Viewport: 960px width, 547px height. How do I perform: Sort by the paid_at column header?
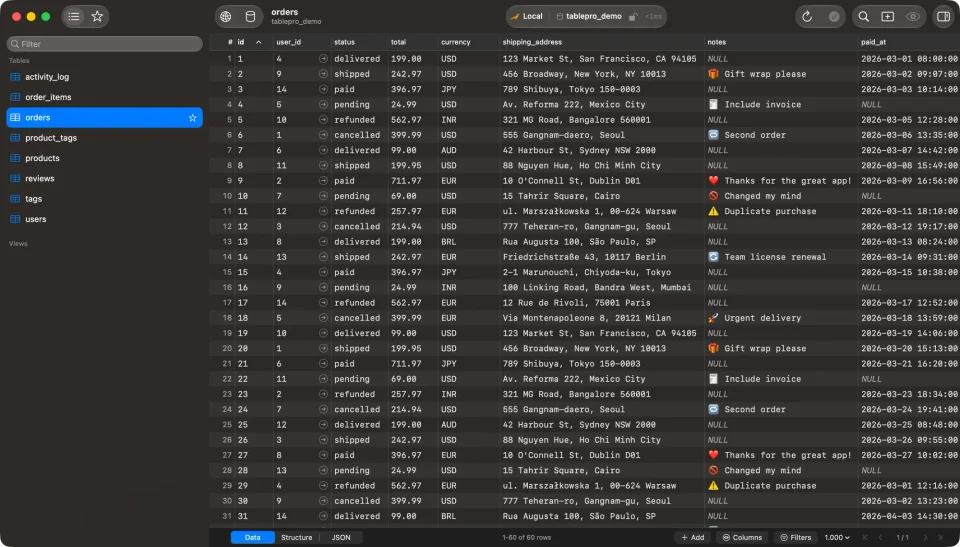click(909, 42)
